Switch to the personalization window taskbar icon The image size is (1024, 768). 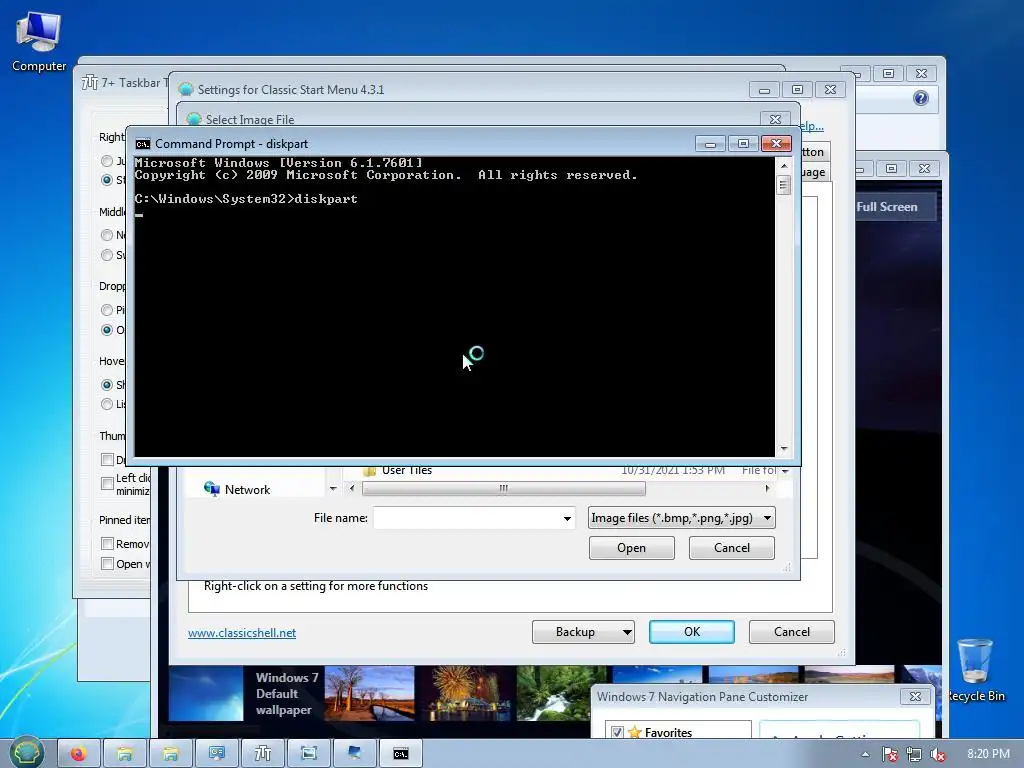(x=217, y=754)
